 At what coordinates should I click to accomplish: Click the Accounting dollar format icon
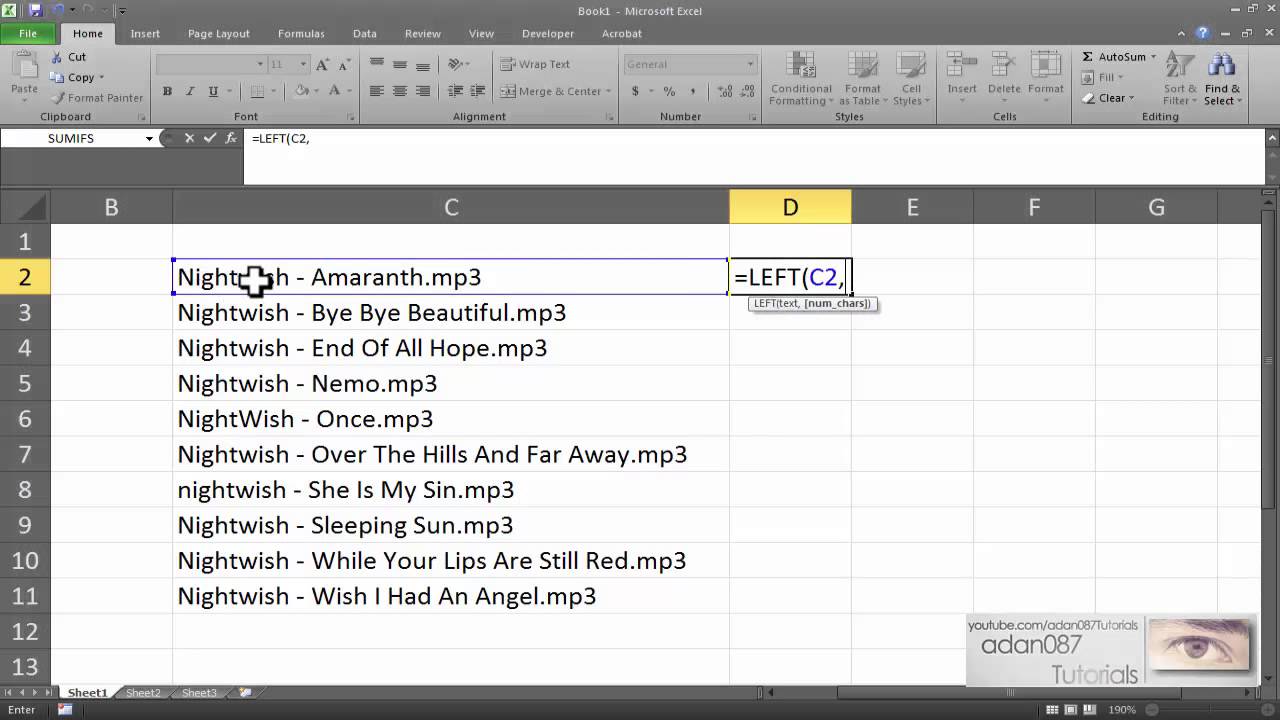635,91
